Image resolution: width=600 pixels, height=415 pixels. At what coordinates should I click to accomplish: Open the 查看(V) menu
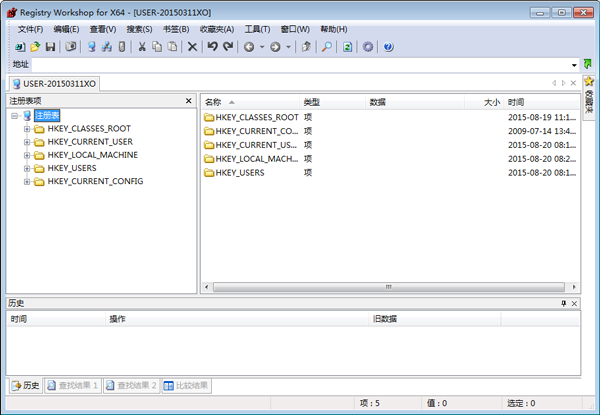point(103,29)
